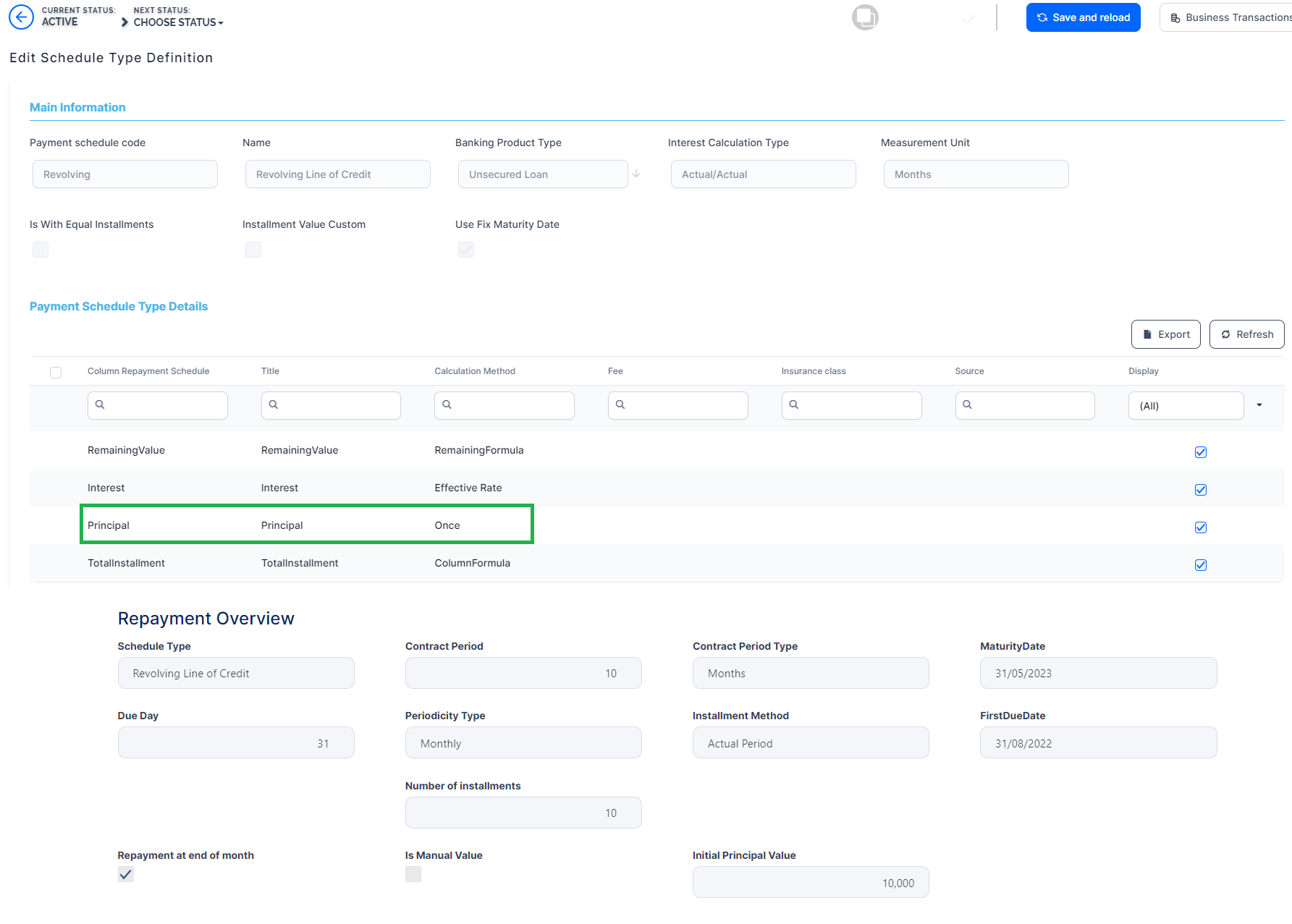Click search icon in Insurance class filter
Image resolution: width=1292 pixels, height=924 pixels.
(x=794, y=404)
